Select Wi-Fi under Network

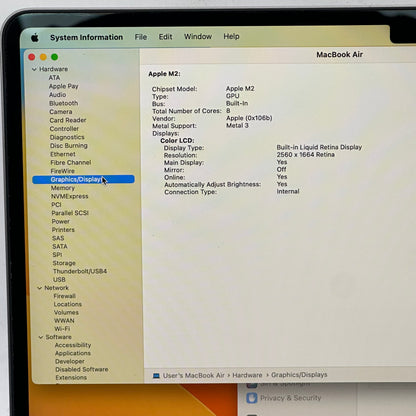pos(62,329)
